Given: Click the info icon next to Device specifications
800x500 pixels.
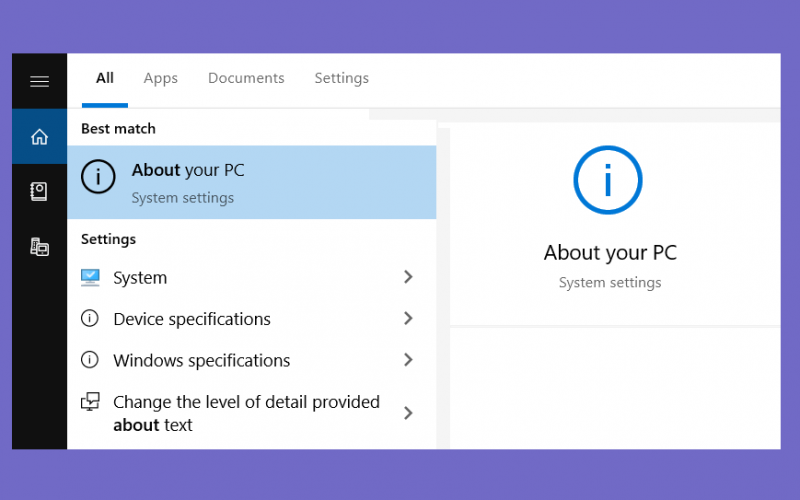Looking at the screenshot, I should 90,318.
